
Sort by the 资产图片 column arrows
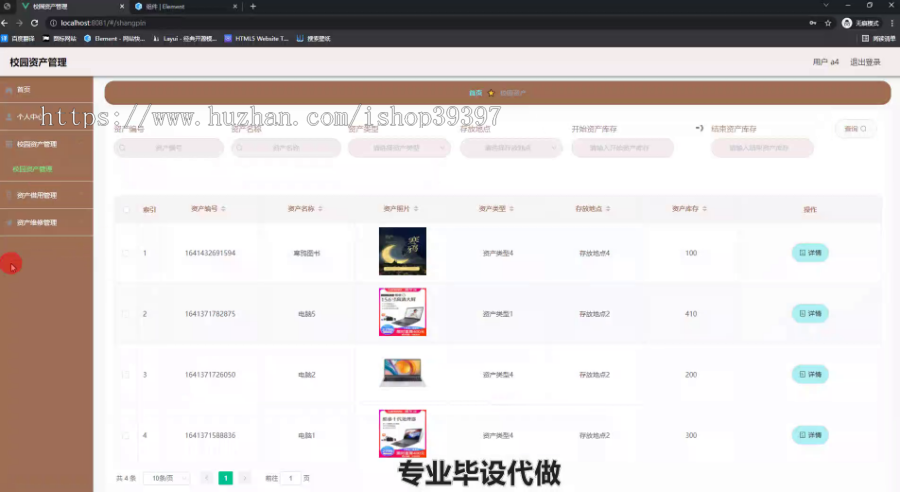click(416, 209)
